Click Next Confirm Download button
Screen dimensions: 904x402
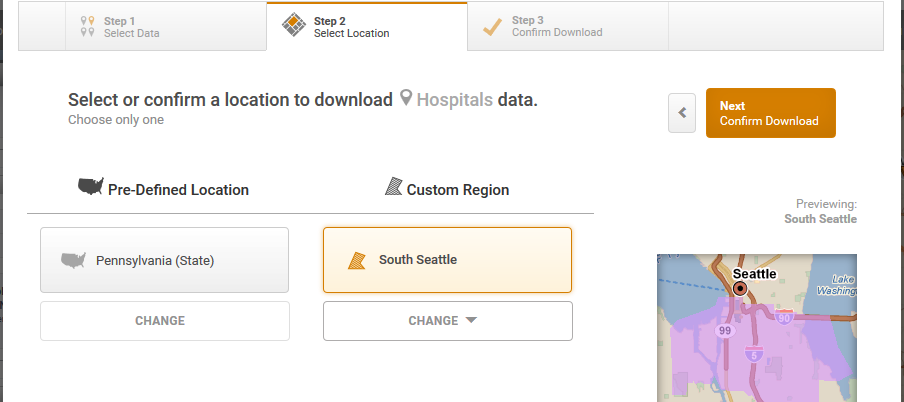tap(770, 113)
